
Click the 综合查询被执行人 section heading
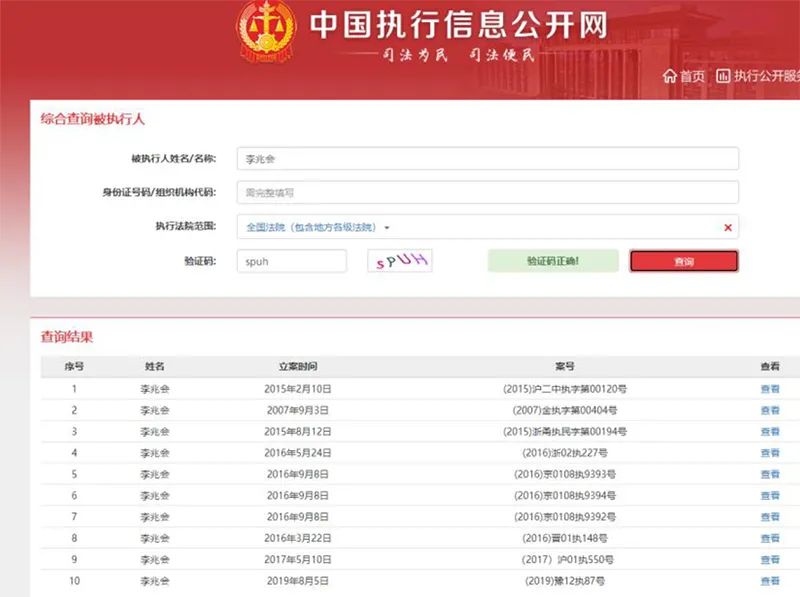92,119
